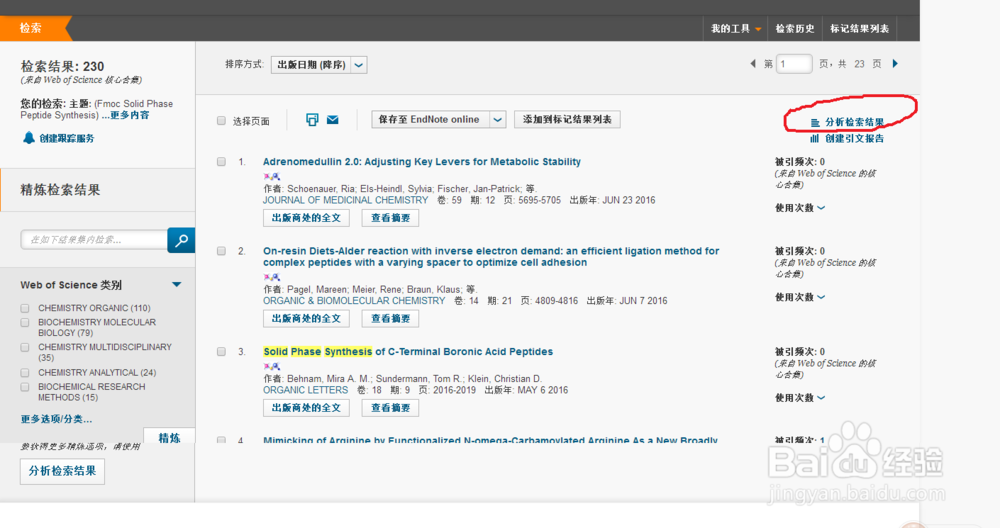This screenshot has height=528, width=1000.
Task: Click the bell icon for creating alert
Action: 29,138
